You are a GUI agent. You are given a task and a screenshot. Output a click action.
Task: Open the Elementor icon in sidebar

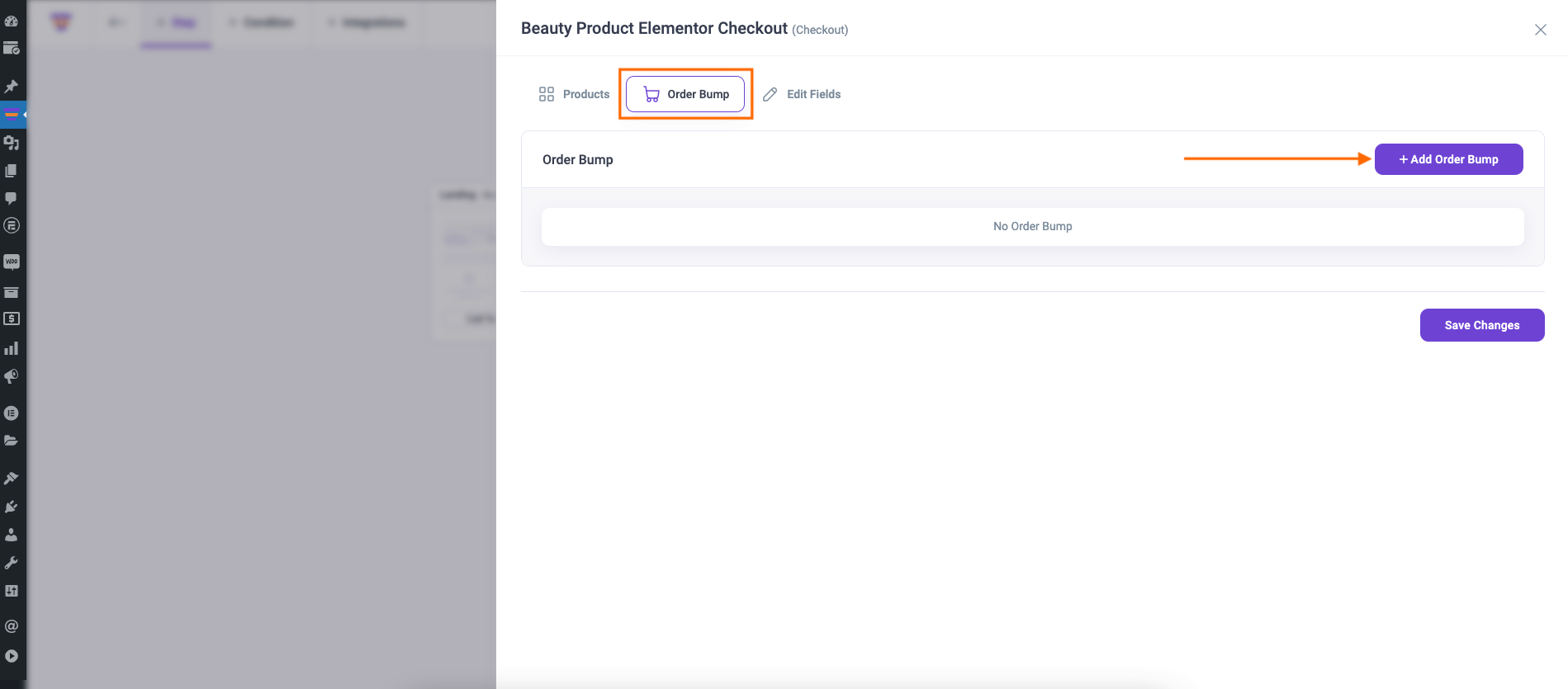coord(12,413)
